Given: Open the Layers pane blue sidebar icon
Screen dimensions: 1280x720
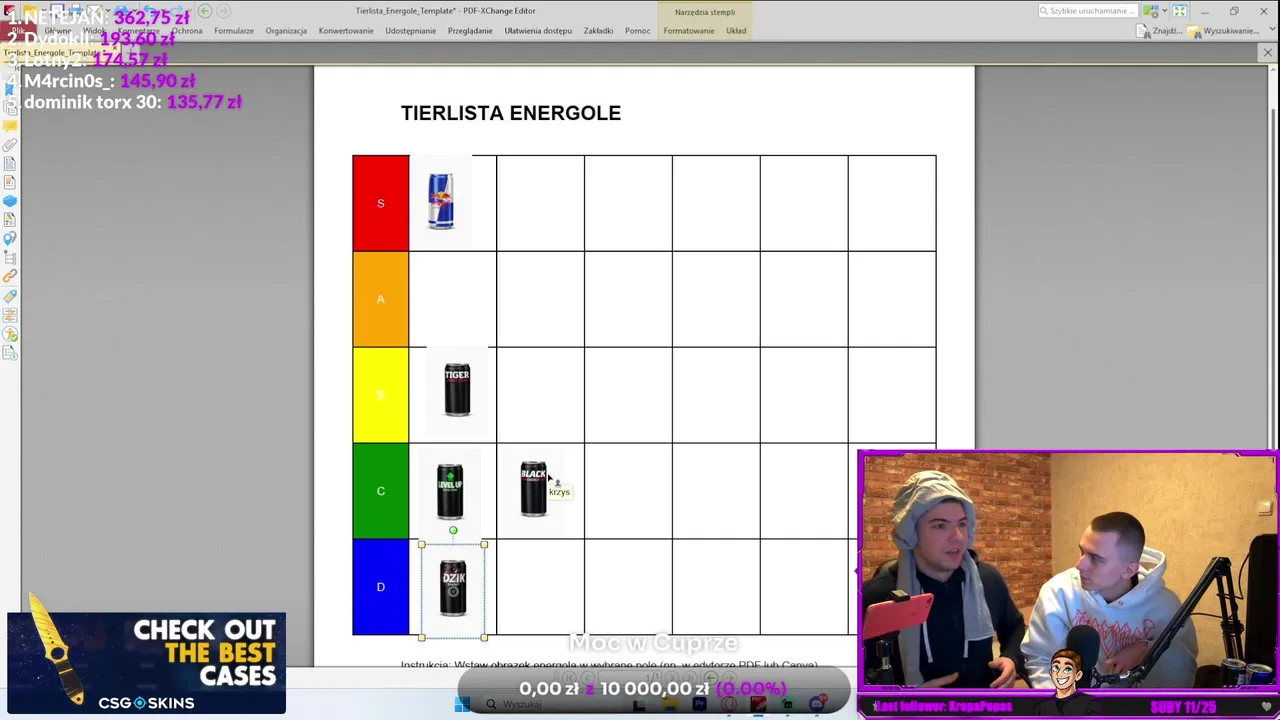Looking at the screenshot, I should pos(10,201).
